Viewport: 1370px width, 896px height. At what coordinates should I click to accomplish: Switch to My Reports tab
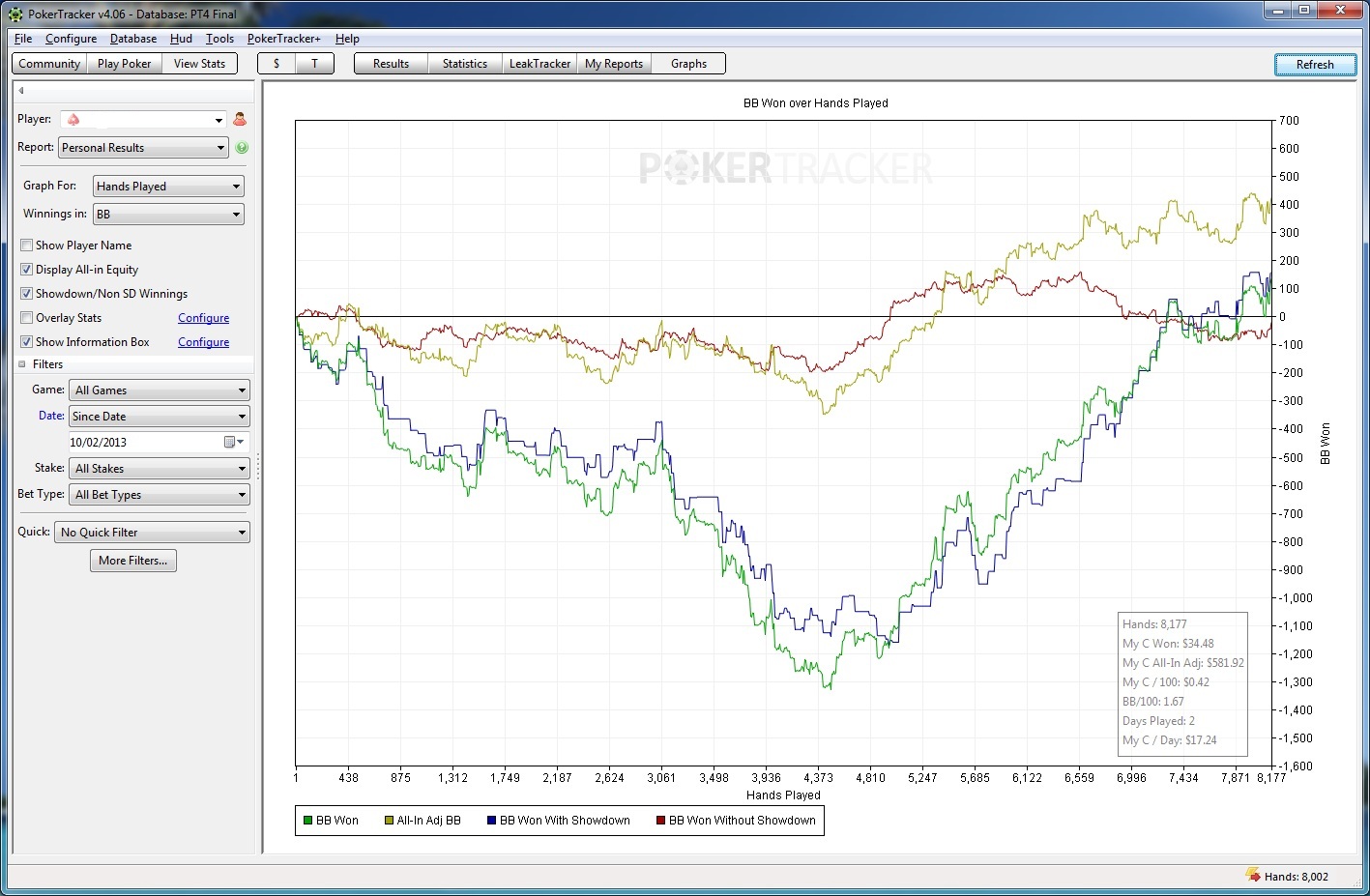click(614, 64)
